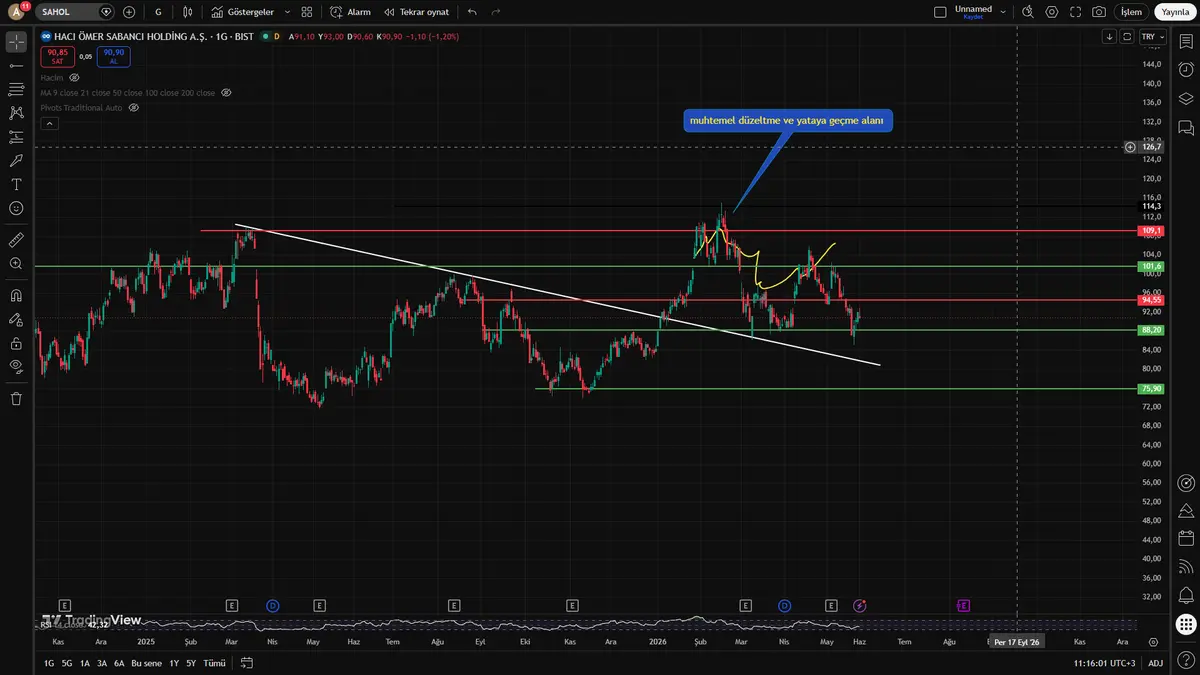Add a symbol to compare with plus icon
1200x675 pixels.
pyautogui.click(x=129, y=12)
